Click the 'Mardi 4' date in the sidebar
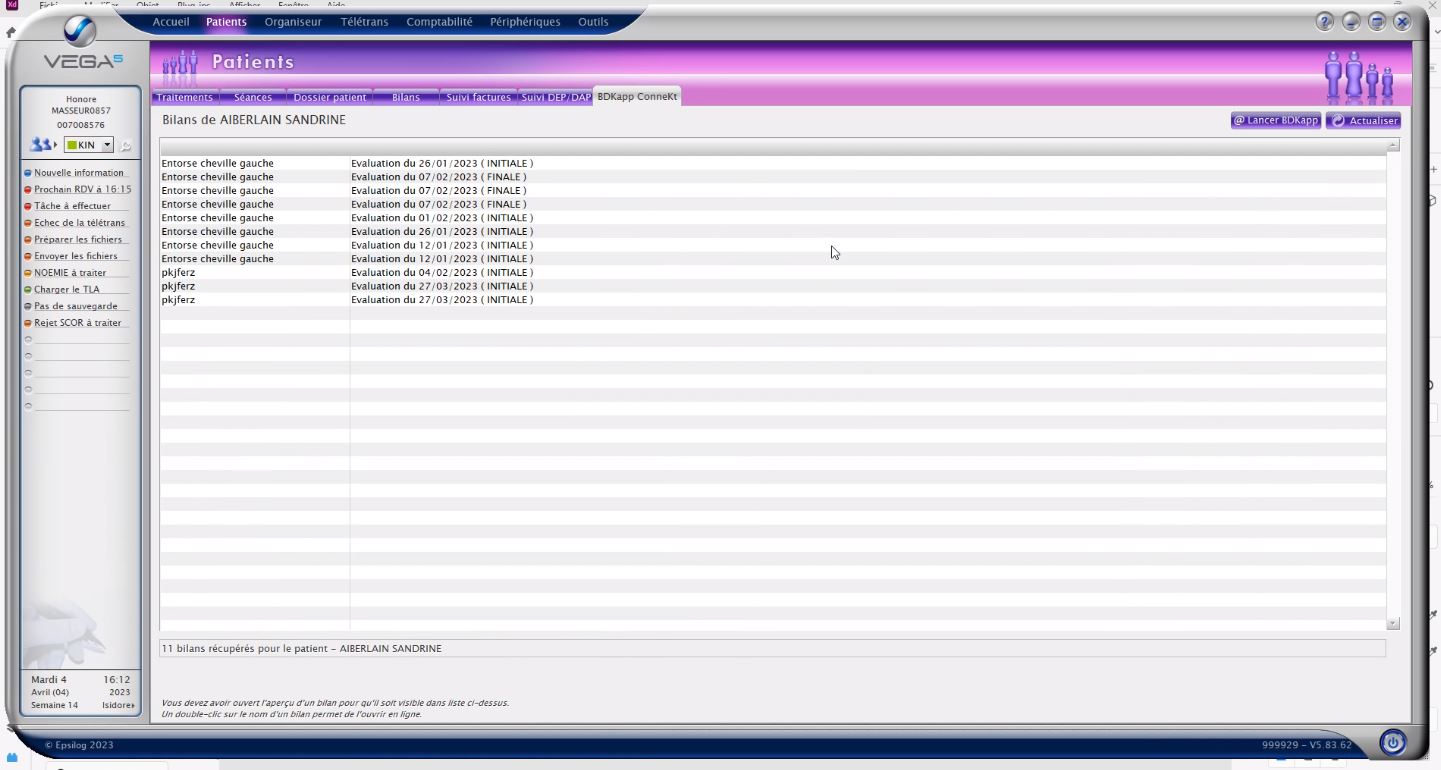This screenshot has height=770, width=1441. [x=49, y=680]
